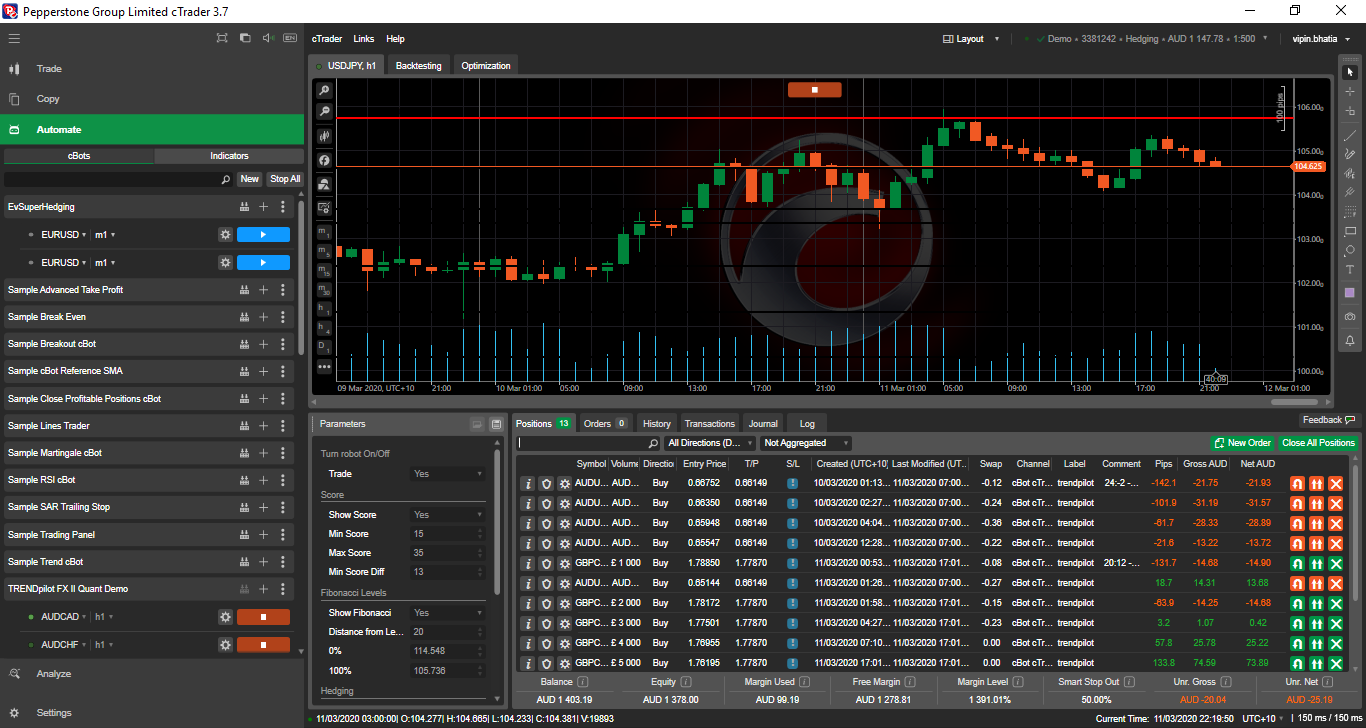Open the Links menu
The height and width of the screenshot is (728, 1366).
point(364,39)
